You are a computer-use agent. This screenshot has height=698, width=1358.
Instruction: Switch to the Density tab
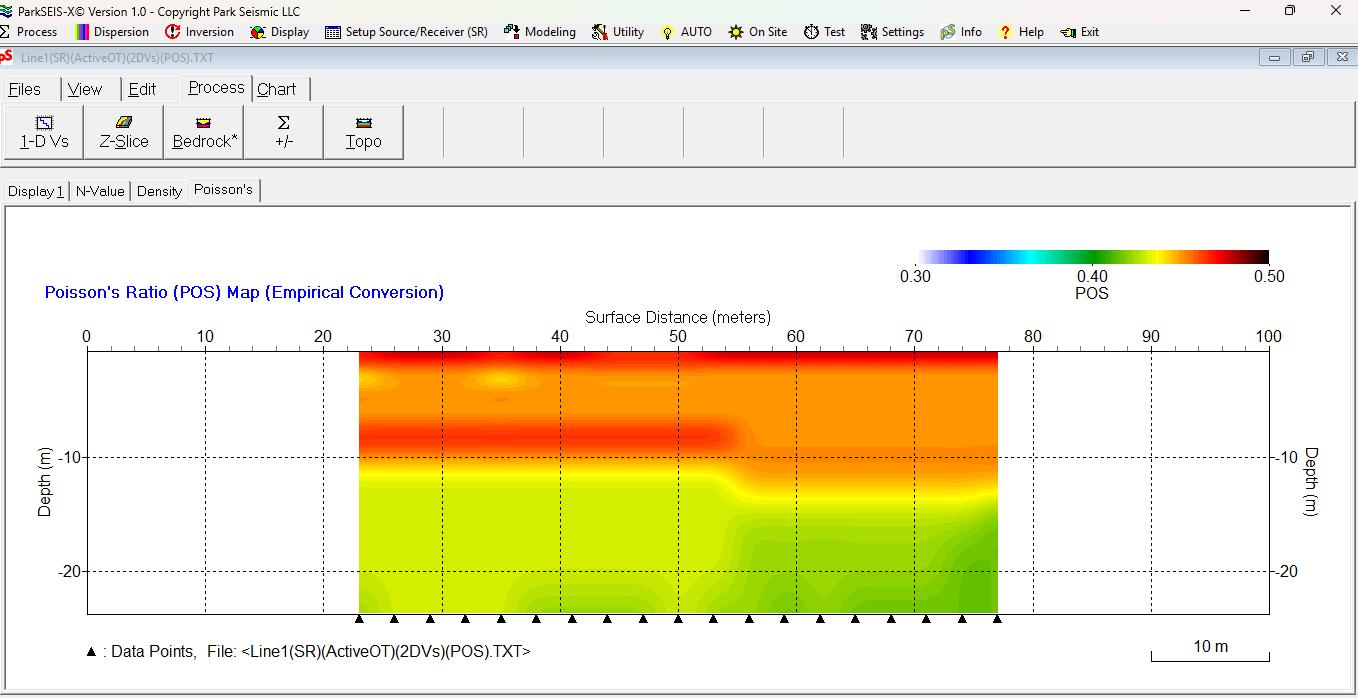160,191
